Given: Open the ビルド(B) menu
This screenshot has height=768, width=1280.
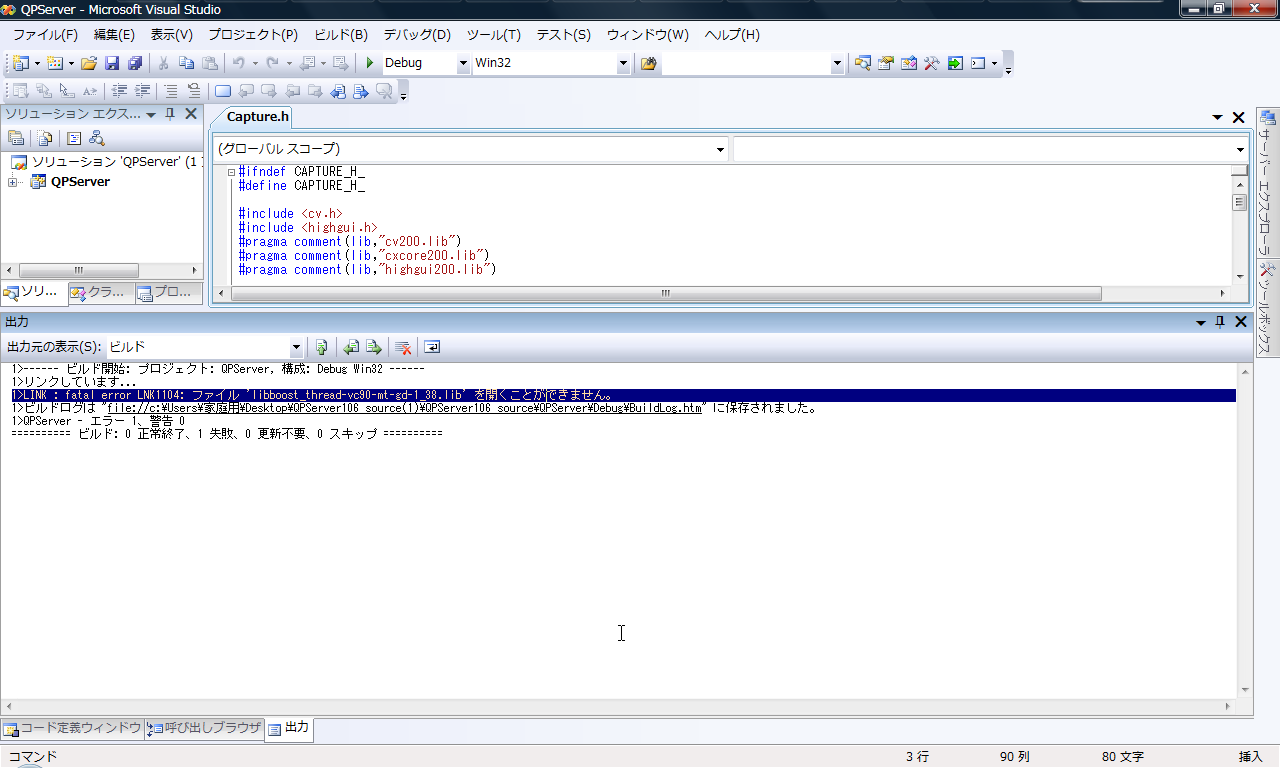Looking at the screenshot, I should [341, 35].
